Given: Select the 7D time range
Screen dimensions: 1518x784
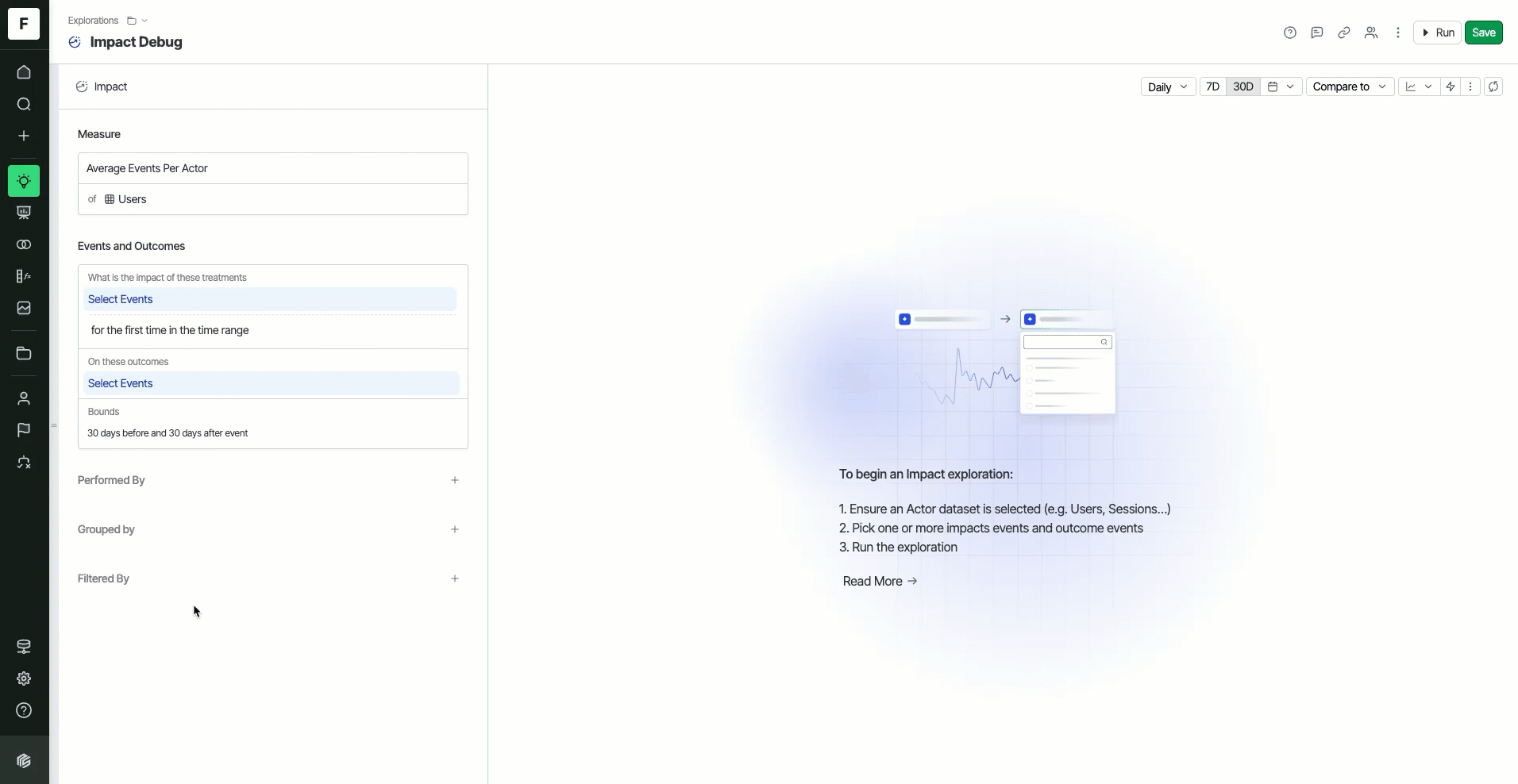Looking at the screenshot, I should tap(1212, 86).
